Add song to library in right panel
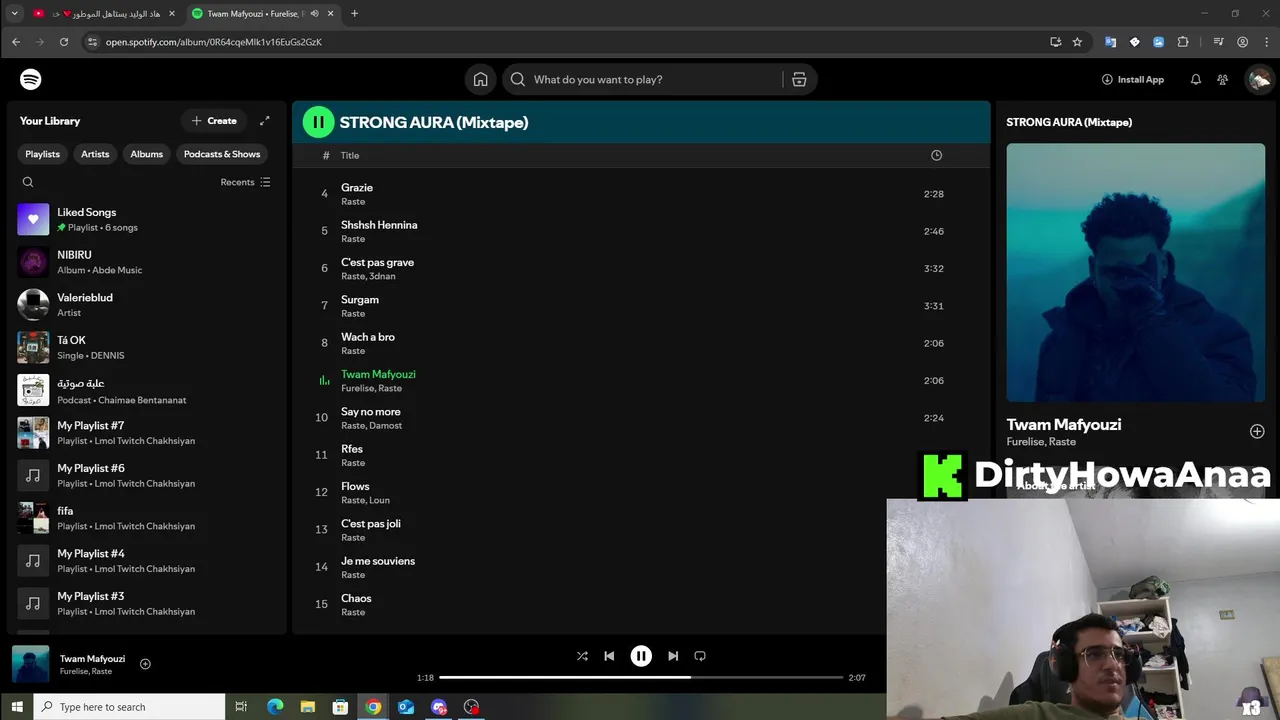This screenshot has height=720, width=1280. (1257, 431)
